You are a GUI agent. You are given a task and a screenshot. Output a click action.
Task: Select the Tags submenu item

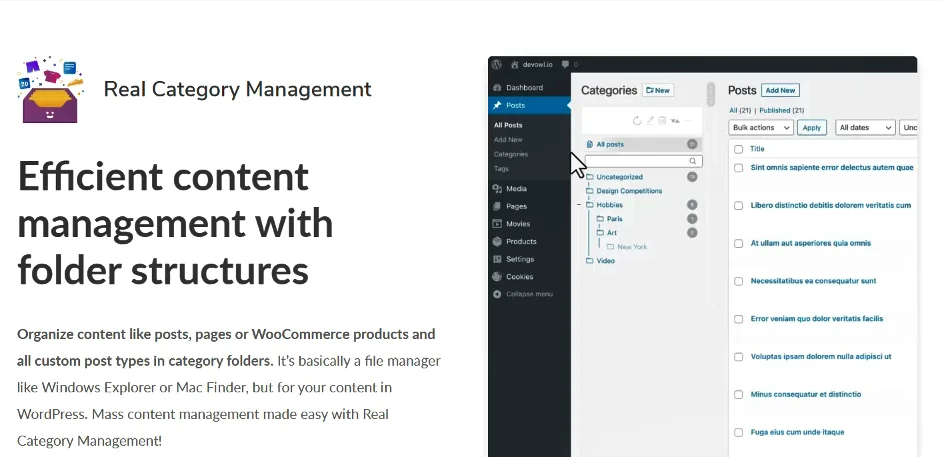501,169
